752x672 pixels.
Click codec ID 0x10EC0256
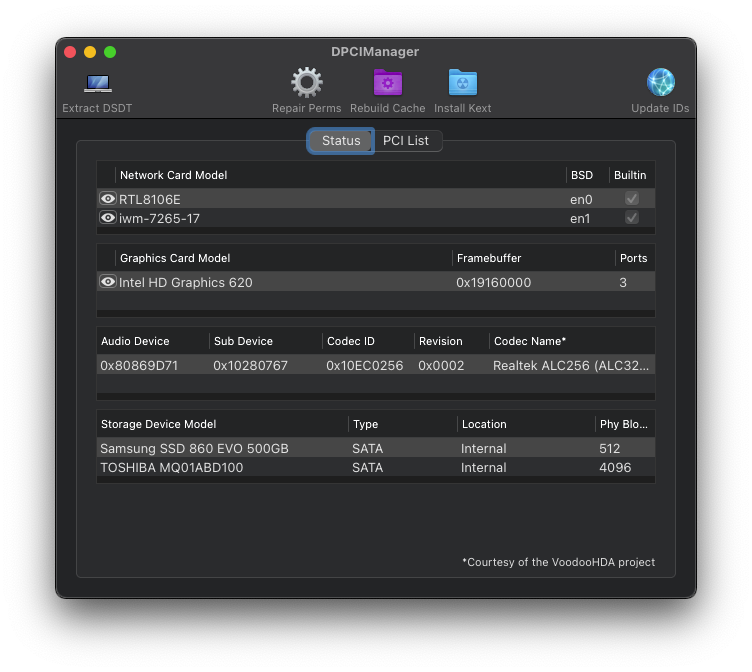pos(364,365)
